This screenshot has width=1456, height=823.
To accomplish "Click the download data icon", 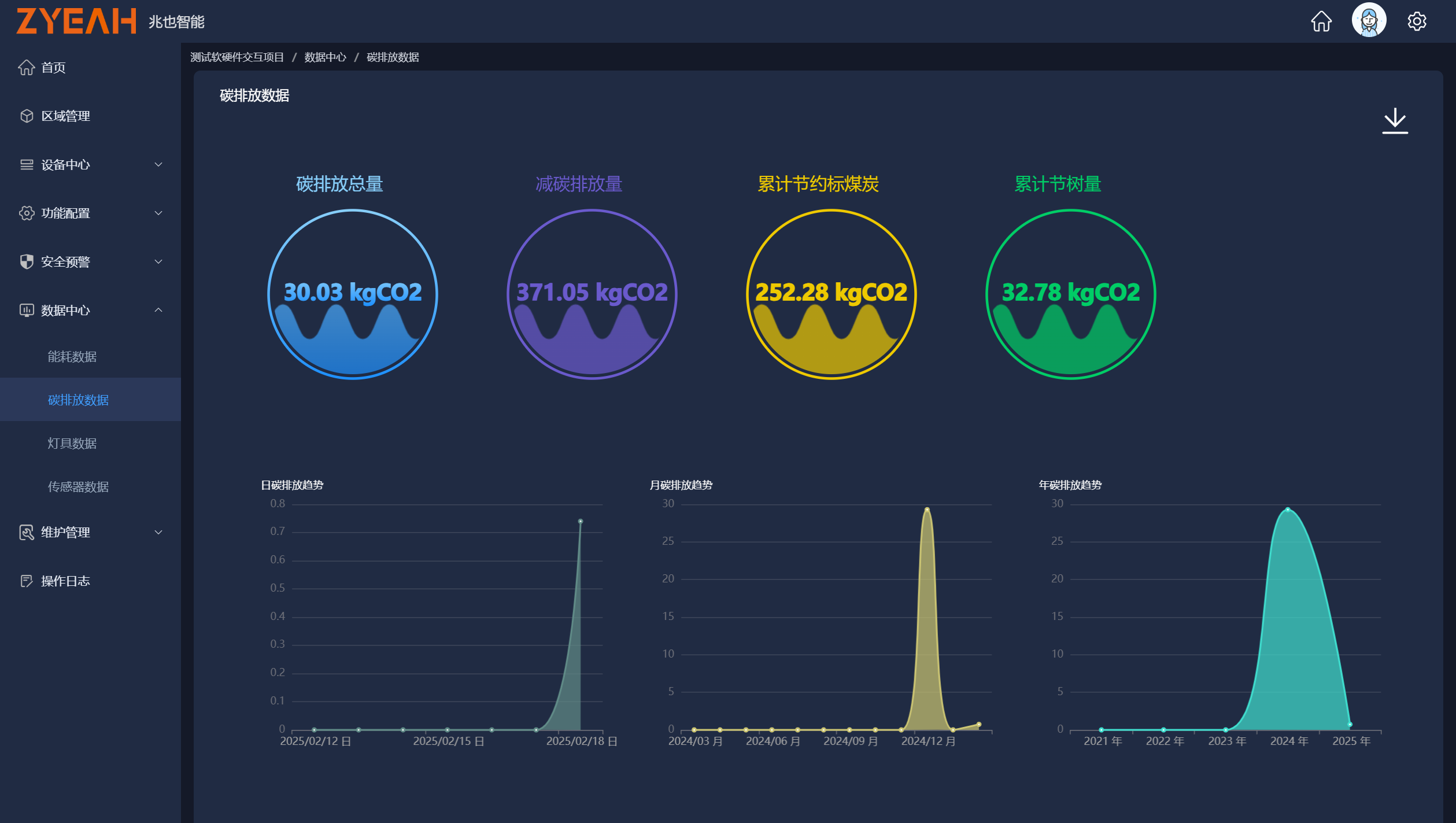I will click(1394, 121).
